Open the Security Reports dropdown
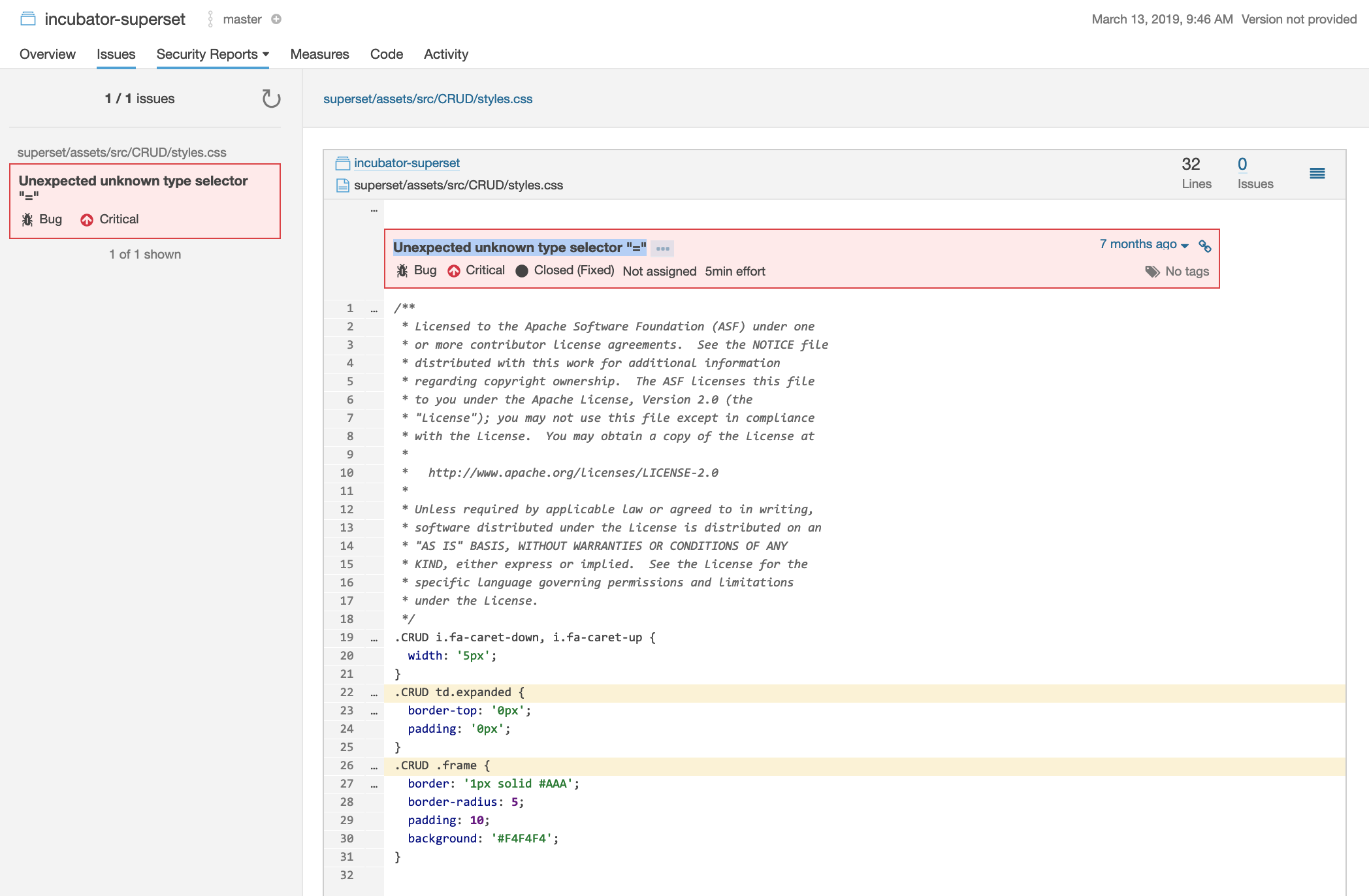This screenshot has width=1369, height=896. pyautogui.click(x=212, y=54)
